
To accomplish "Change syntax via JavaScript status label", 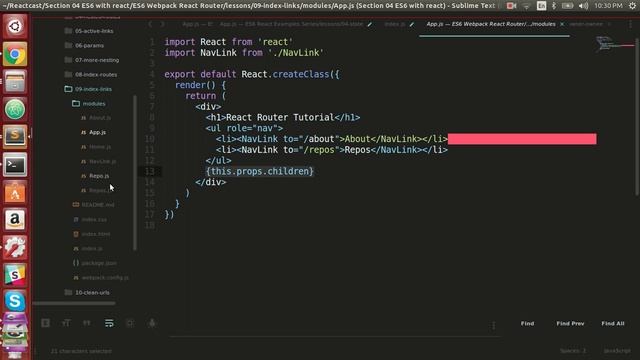I will [x=617, y=351].
